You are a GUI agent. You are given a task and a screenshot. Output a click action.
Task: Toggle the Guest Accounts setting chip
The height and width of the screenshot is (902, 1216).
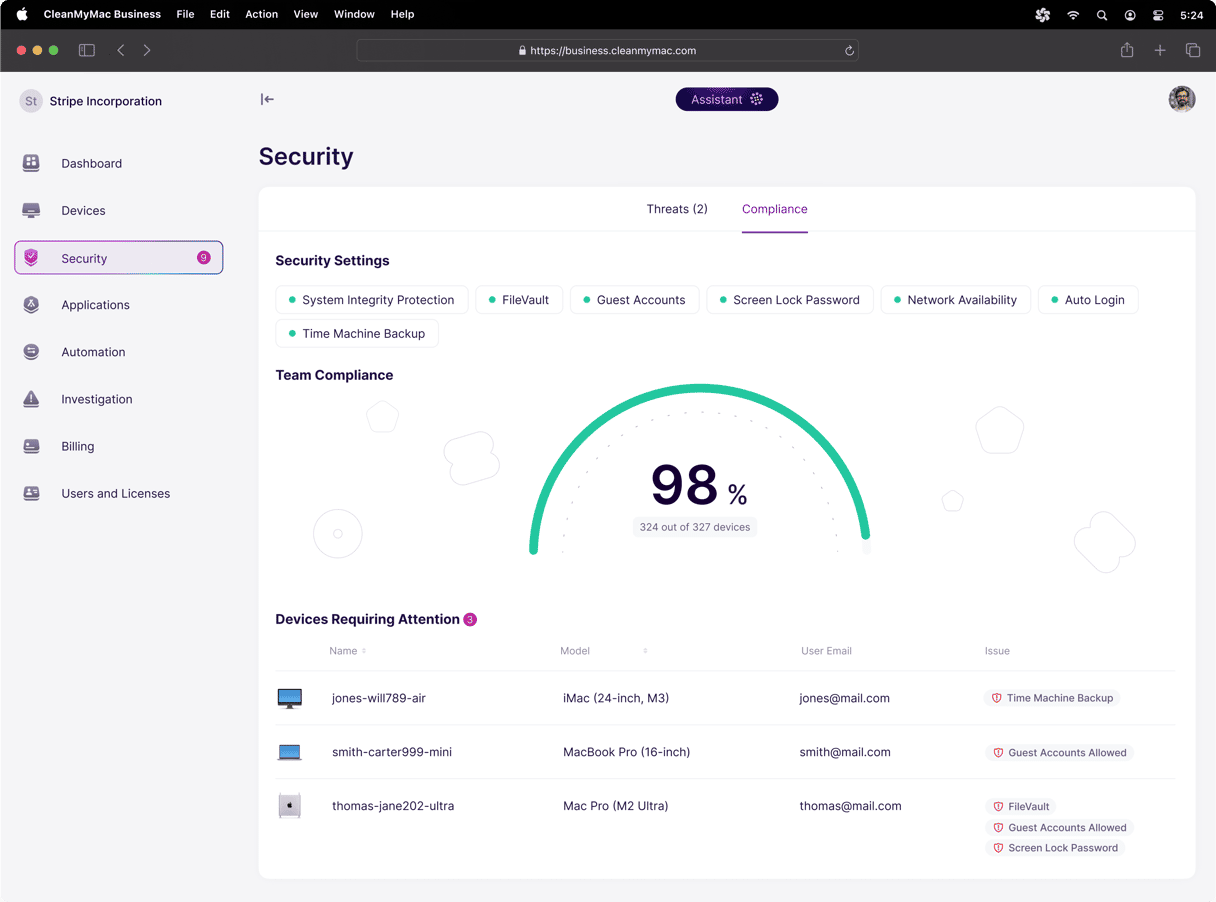click(635, 300)
